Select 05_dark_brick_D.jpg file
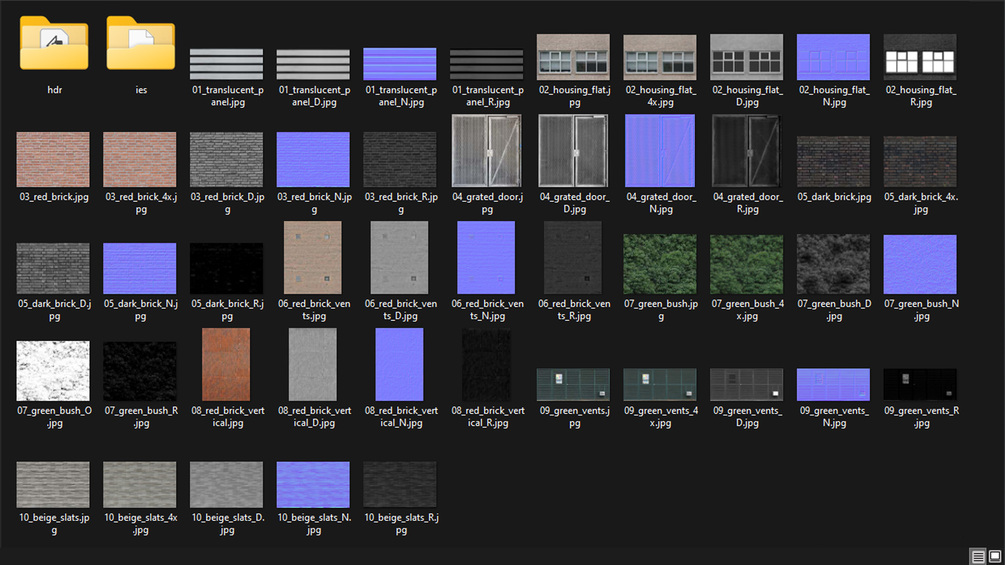The width and height of the screenshot is (1005, 565). pyautogui.click(x=53, y=268)
